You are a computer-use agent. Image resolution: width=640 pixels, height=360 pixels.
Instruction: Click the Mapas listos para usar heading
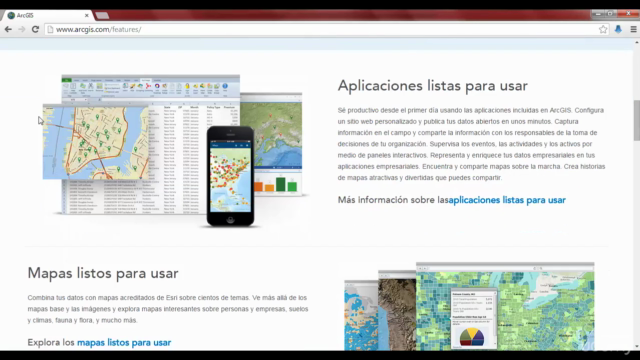coord(103,273)
